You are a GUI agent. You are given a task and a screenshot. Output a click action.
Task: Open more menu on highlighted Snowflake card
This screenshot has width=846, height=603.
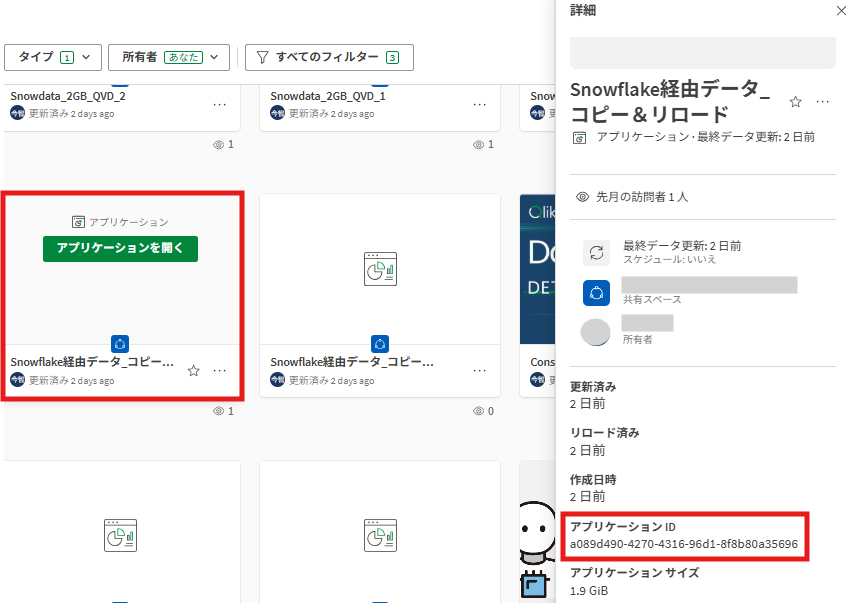coord(220,371)
